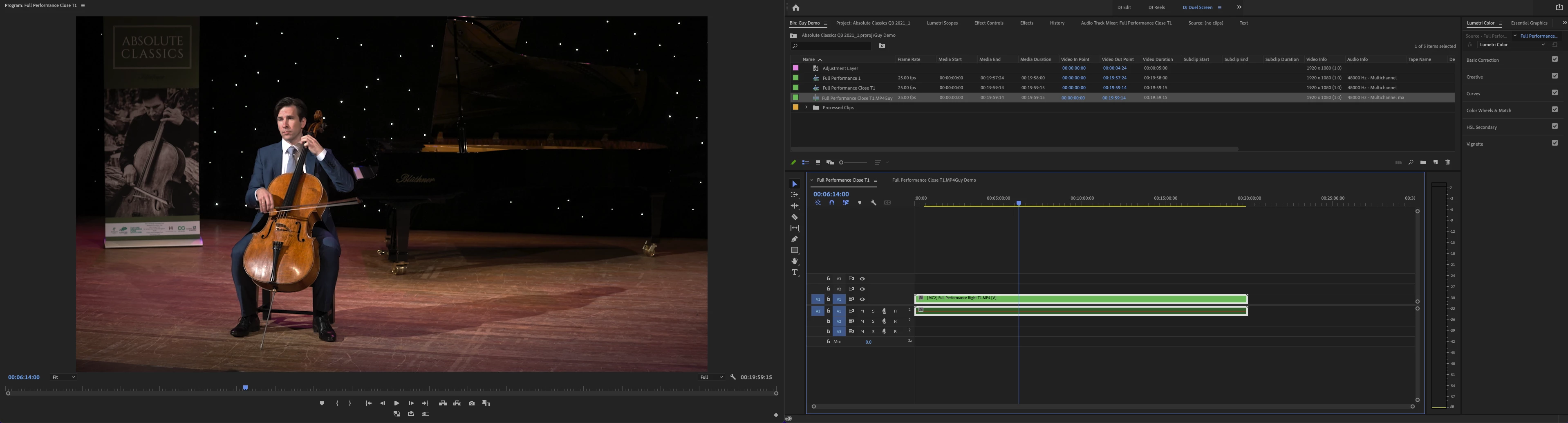Open the Essential Graphics tab

(1529, 23)
